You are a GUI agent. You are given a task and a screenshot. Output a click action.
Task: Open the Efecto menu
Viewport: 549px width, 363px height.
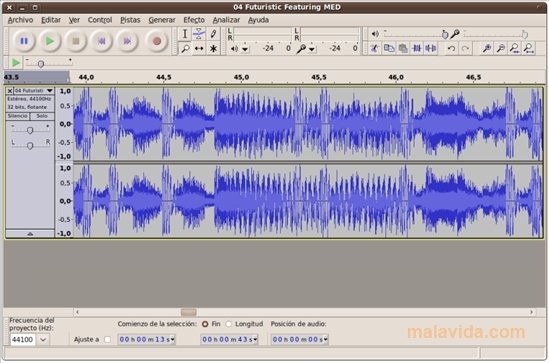tap(194, 20)
